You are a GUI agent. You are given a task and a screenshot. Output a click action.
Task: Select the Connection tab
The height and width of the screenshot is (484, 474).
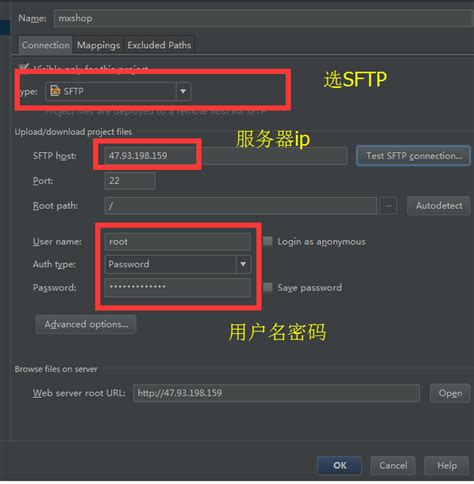[46, 45]
